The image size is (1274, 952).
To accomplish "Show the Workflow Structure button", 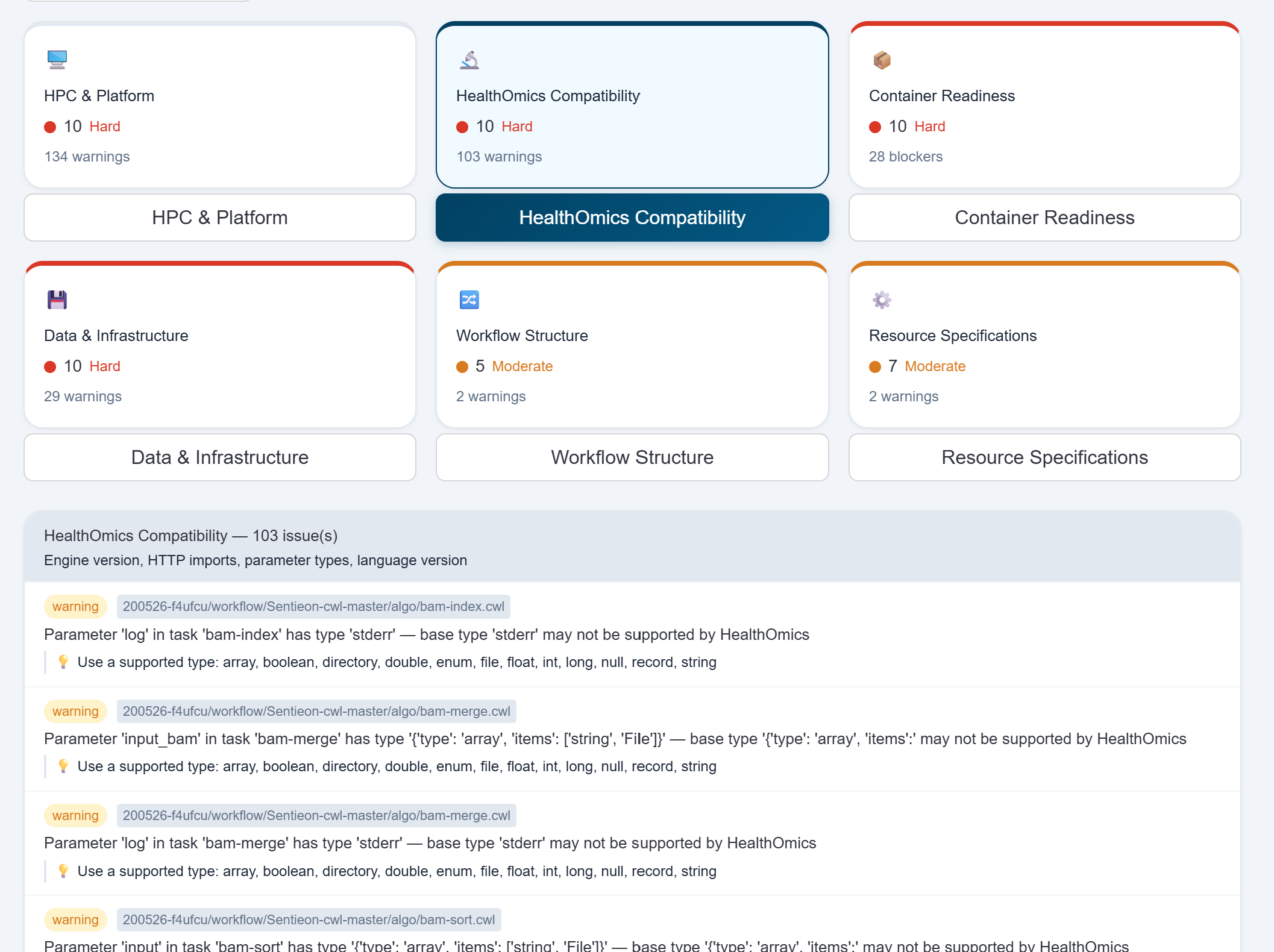I will tap(632, 457).
